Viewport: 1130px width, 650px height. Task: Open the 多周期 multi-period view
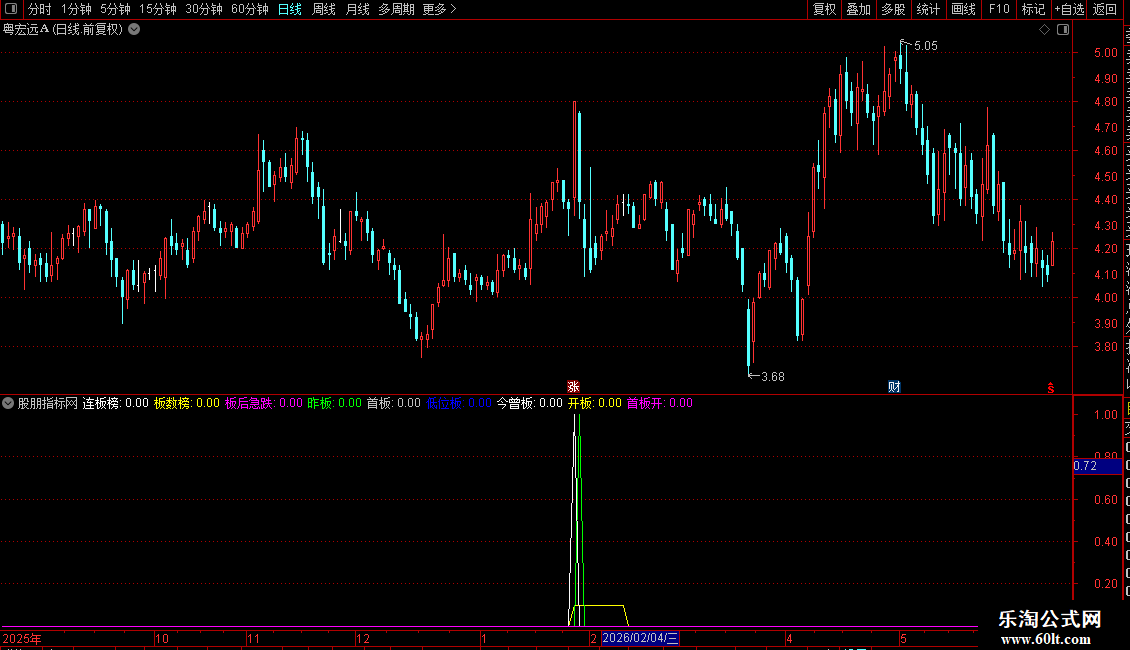click(396, 9)
